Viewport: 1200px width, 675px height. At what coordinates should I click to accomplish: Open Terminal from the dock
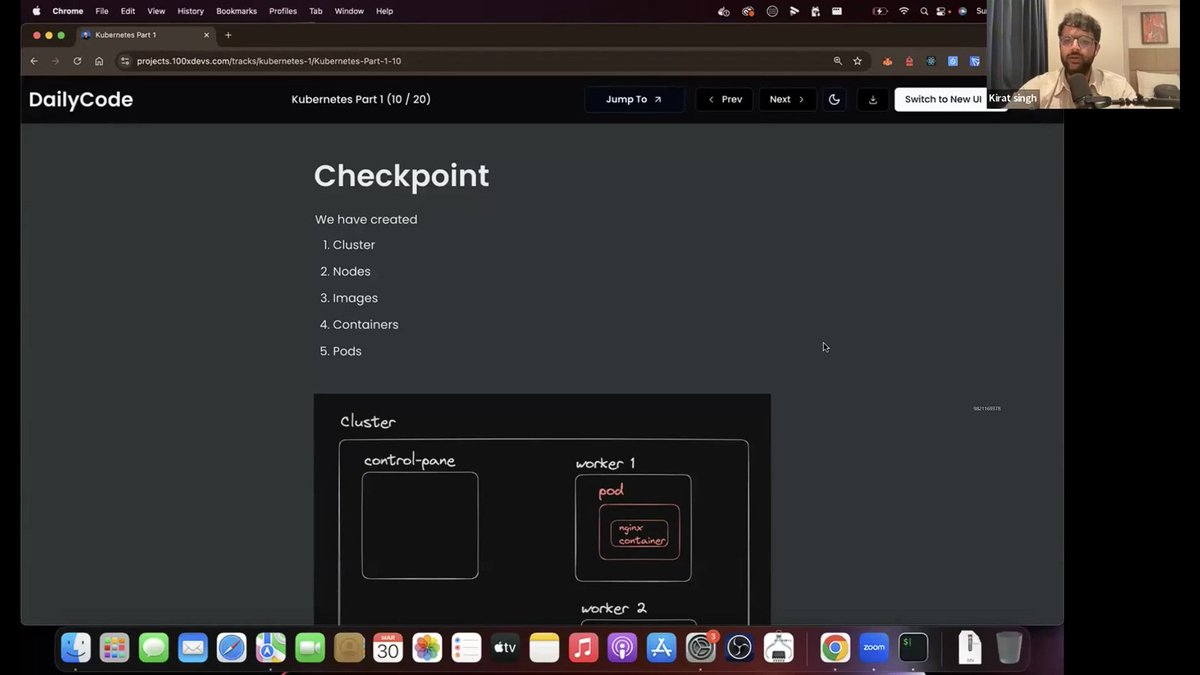pos(913,647)
